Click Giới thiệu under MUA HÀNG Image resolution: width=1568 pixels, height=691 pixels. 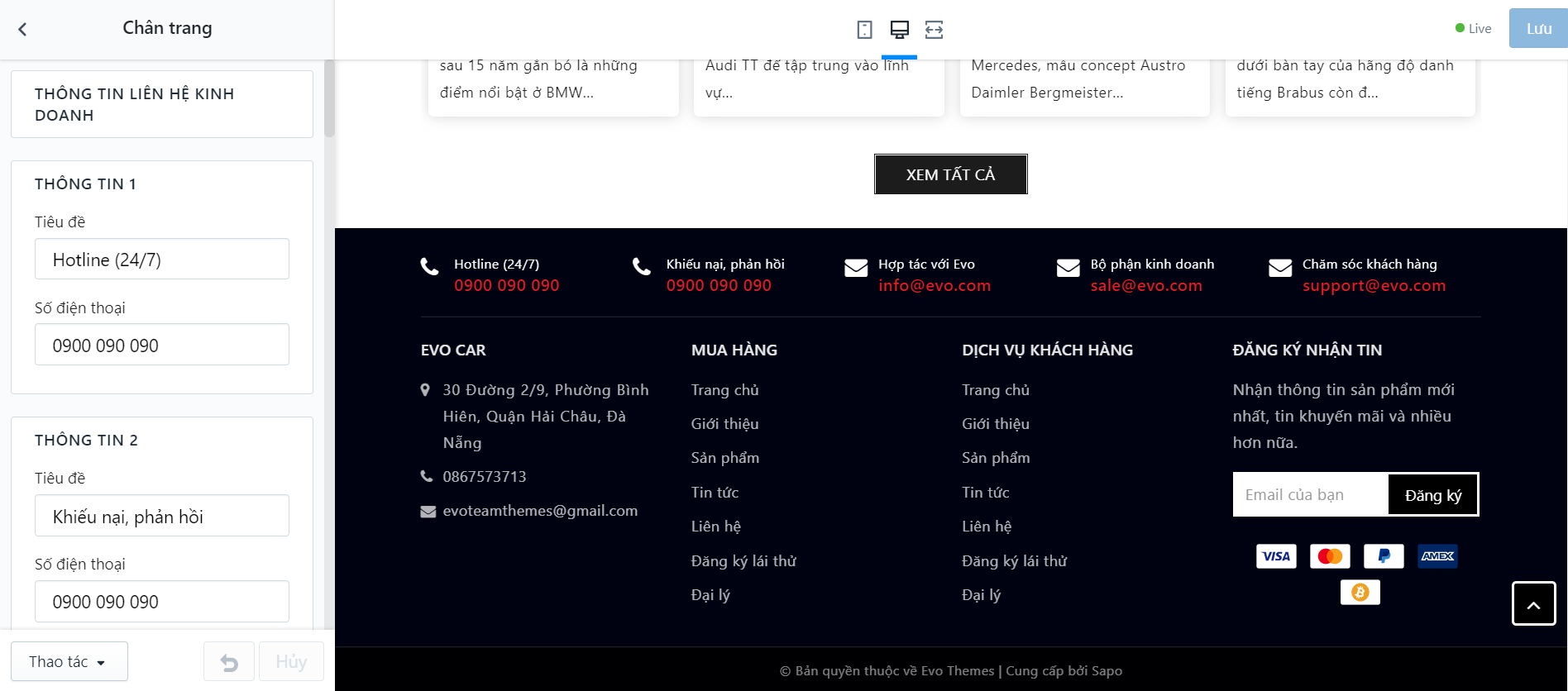coord(725,423)
